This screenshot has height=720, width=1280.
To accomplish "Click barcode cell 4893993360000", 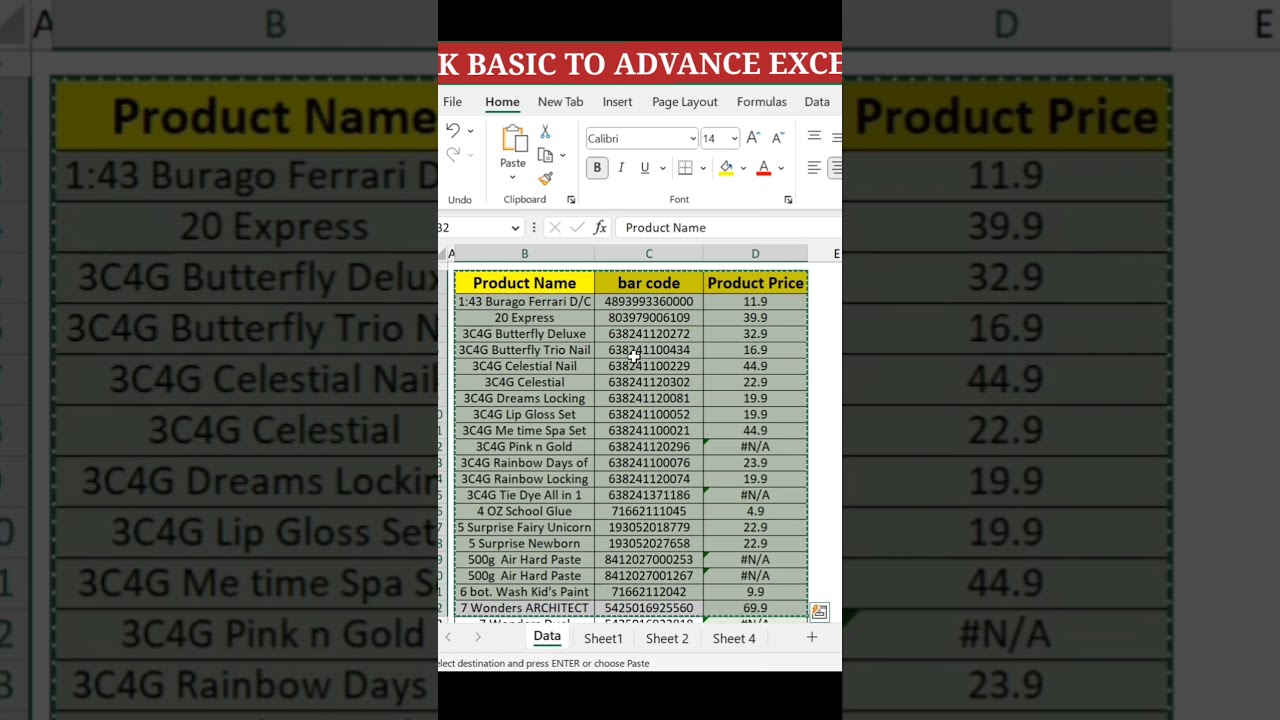I will coord(649,302).
